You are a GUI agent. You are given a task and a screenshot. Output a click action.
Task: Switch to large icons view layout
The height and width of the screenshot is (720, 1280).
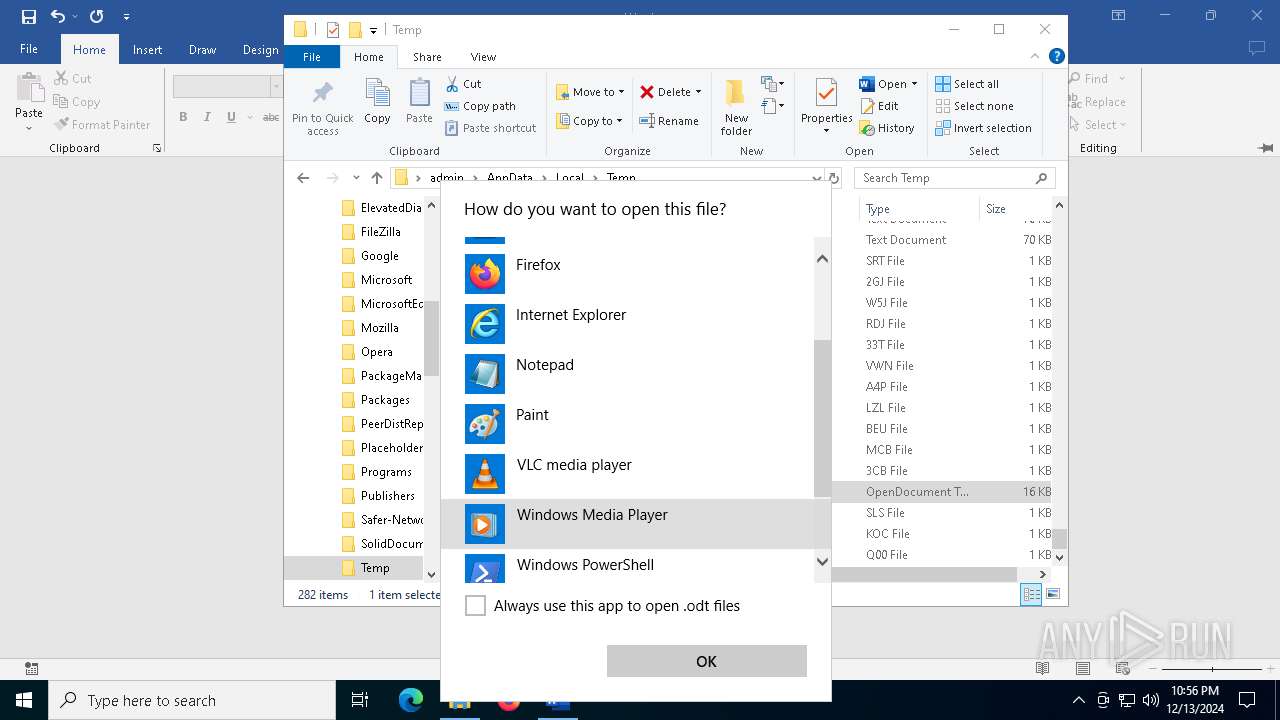click(x=1052, y=594)
